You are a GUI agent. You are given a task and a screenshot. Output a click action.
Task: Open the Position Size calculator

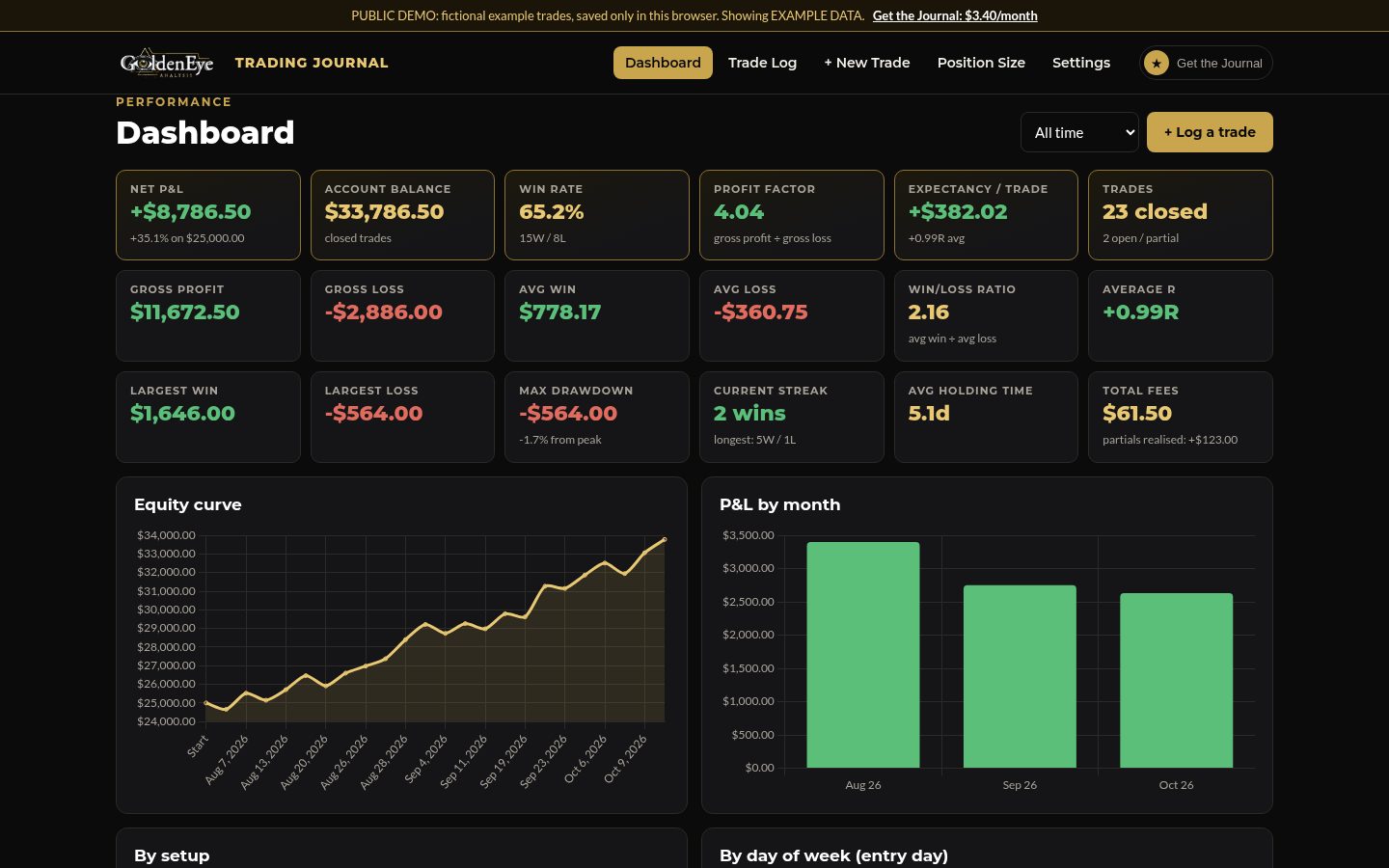(x=981, y=63)
